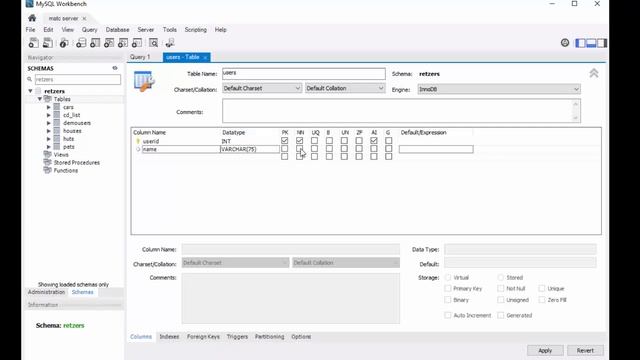This screenshot has width=640, height=360.
Task: Search table data toolbar icon
Action: pos(153,43)
